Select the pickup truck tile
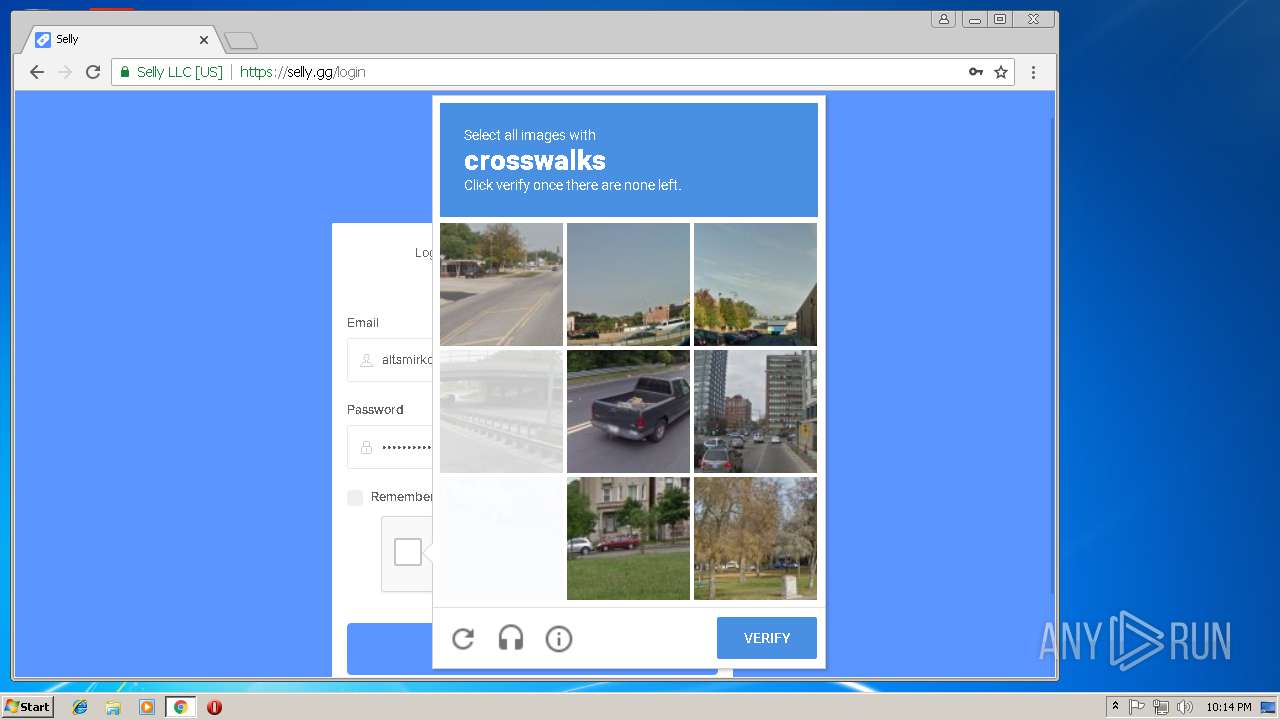 628,411
